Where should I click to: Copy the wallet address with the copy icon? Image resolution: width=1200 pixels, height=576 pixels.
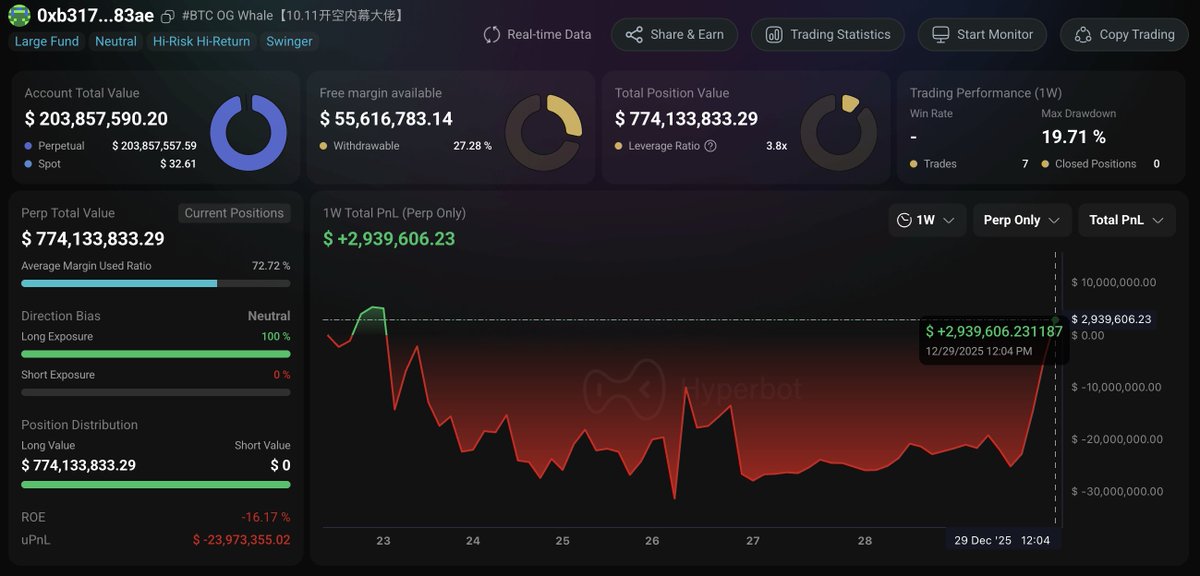pos(167,16)
